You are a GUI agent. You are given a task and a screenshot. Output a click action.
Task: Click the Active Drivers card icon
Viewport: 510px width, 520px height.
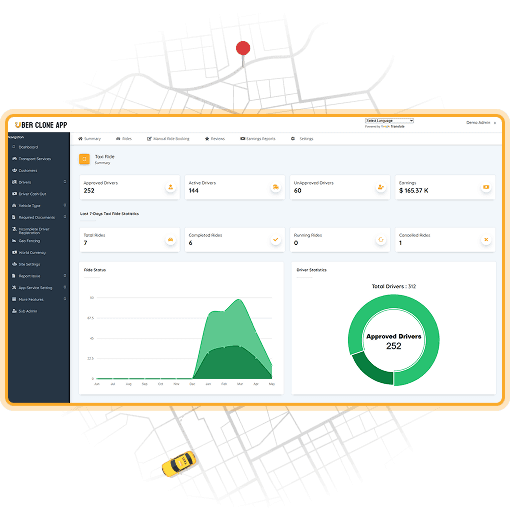(276, 187)
